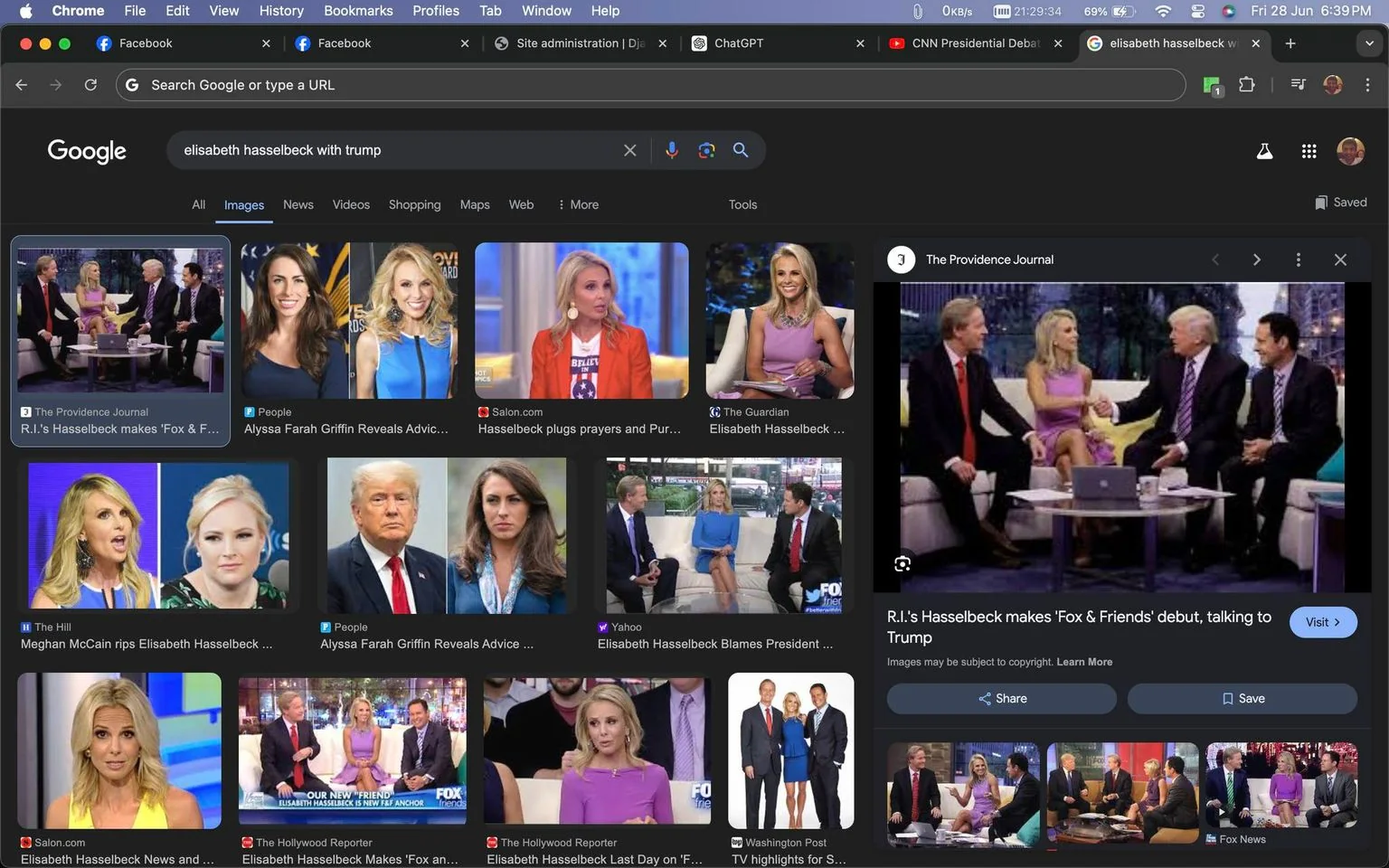Click the search magnifier icon
The width and height of the screenshot is (1389, 868).
[741, 150]
